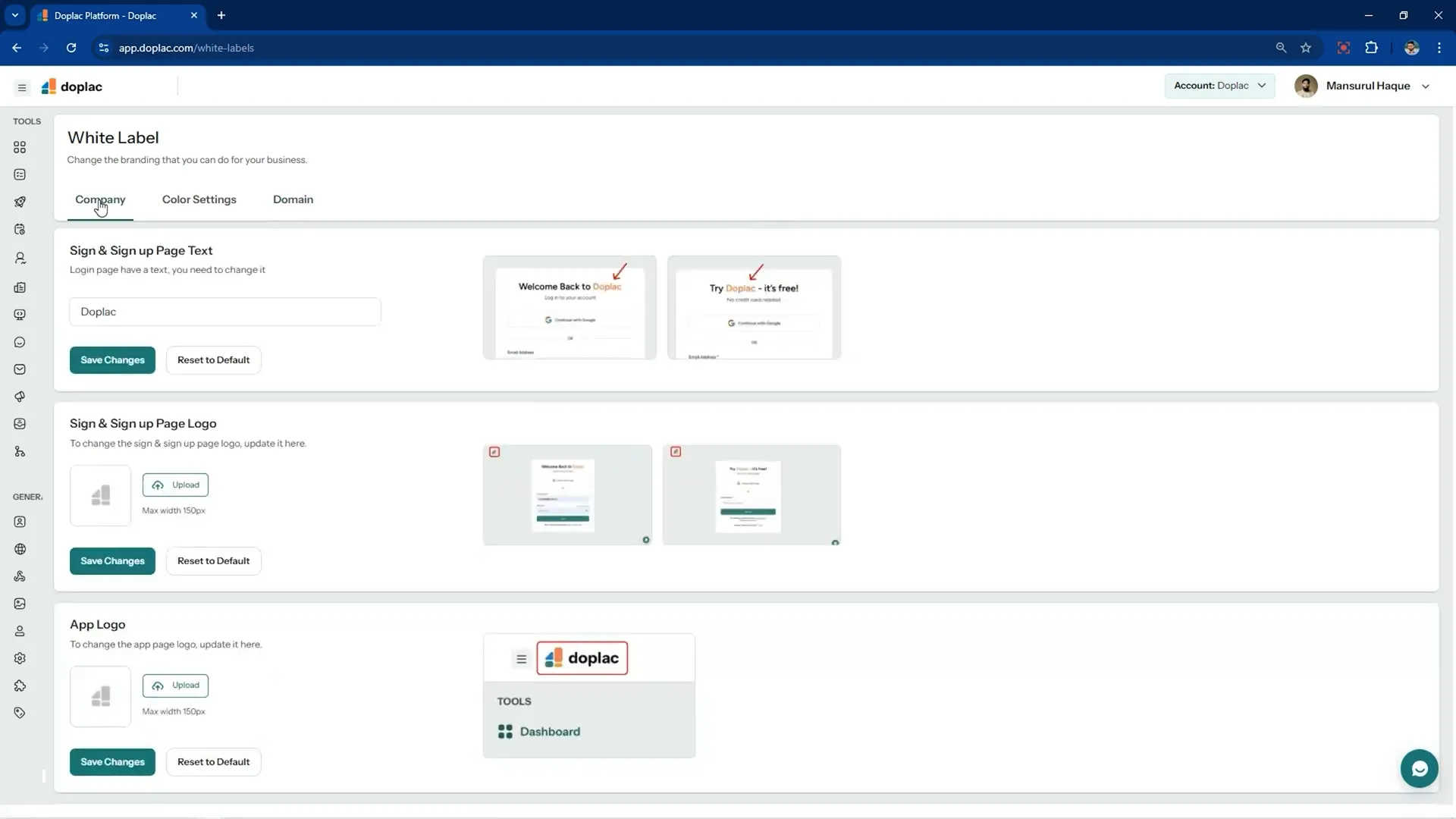This screenshot has height=819, width=1456.
Task: Click the image gallery icon in sidebar
Action: pyautogui.click(x=20, y=604)
